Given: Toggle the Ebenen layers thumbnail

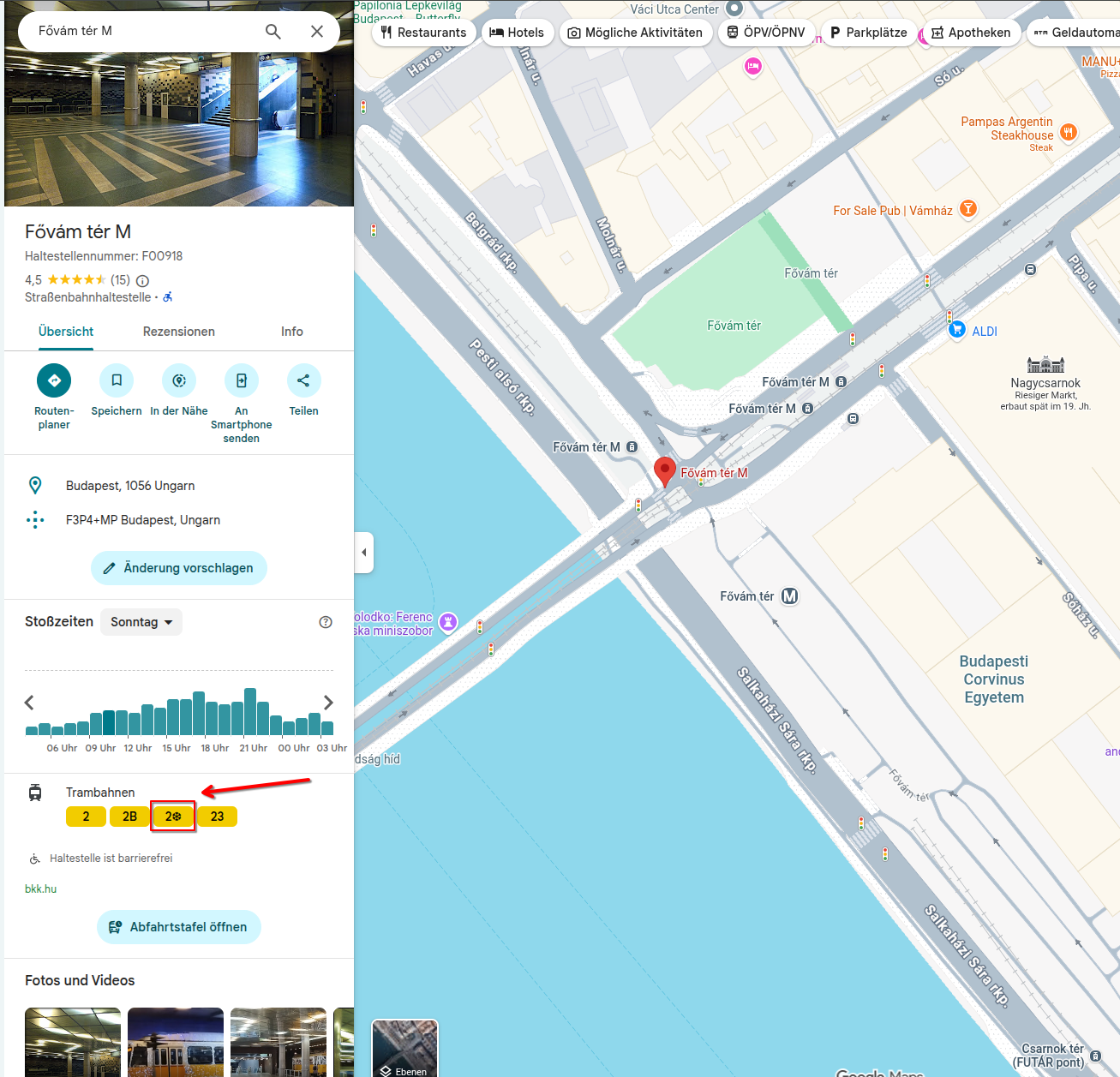Looking at the screenshot, I should [x=404, y=1048].
